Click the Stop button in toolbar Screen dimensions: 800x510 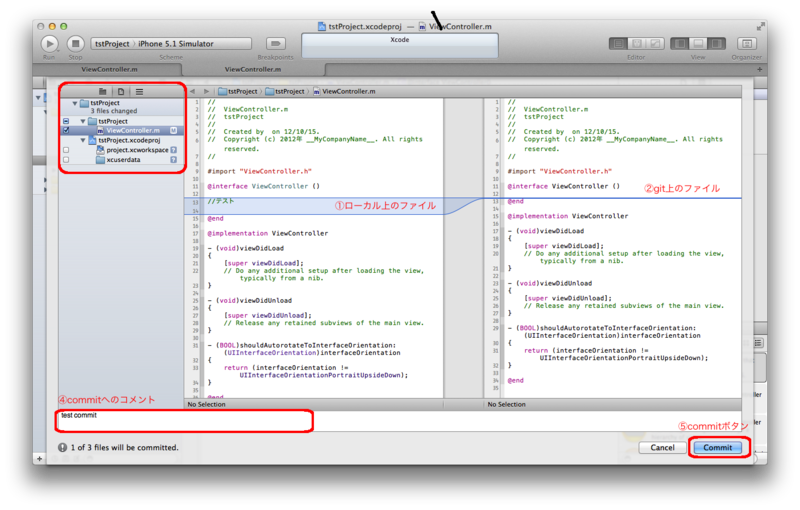[x=76, y=44]
